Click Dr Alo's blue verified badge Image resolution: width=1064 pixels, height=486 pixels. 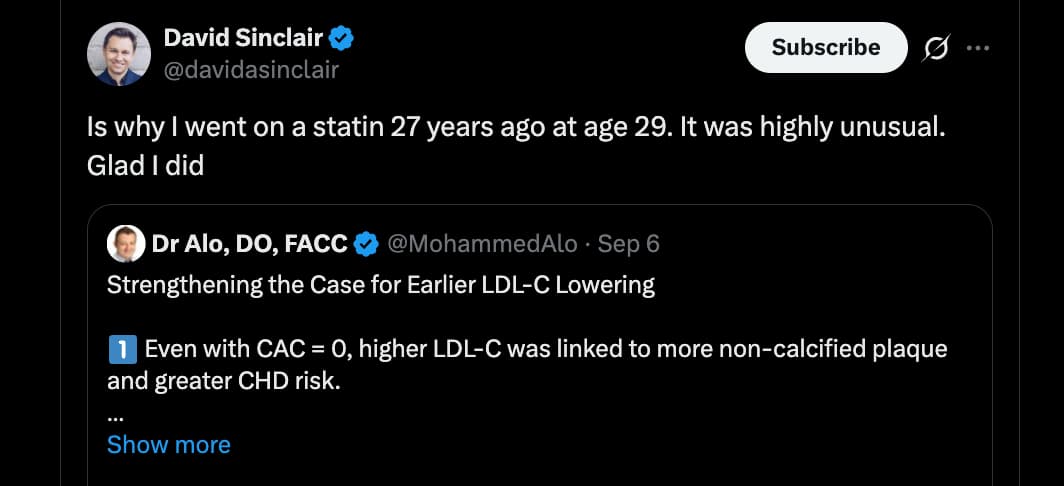point(367,243)
